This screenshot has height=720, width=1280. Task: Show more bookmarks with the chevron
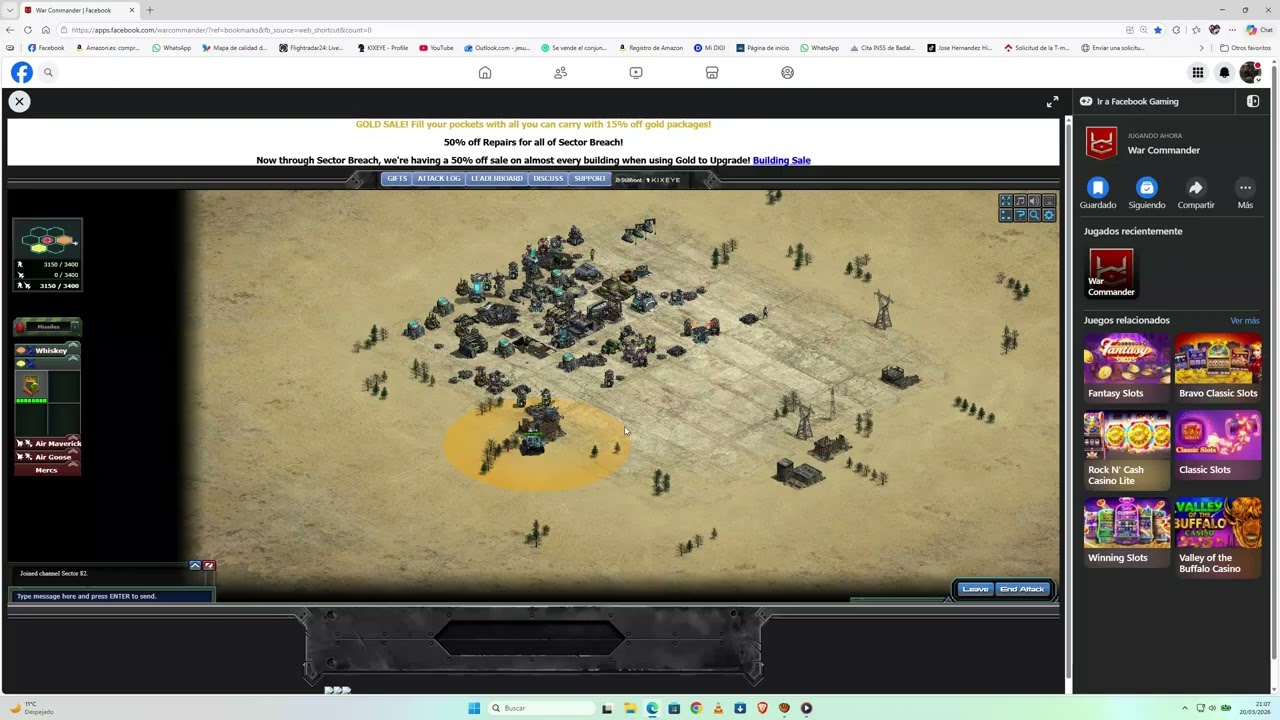1202,48
